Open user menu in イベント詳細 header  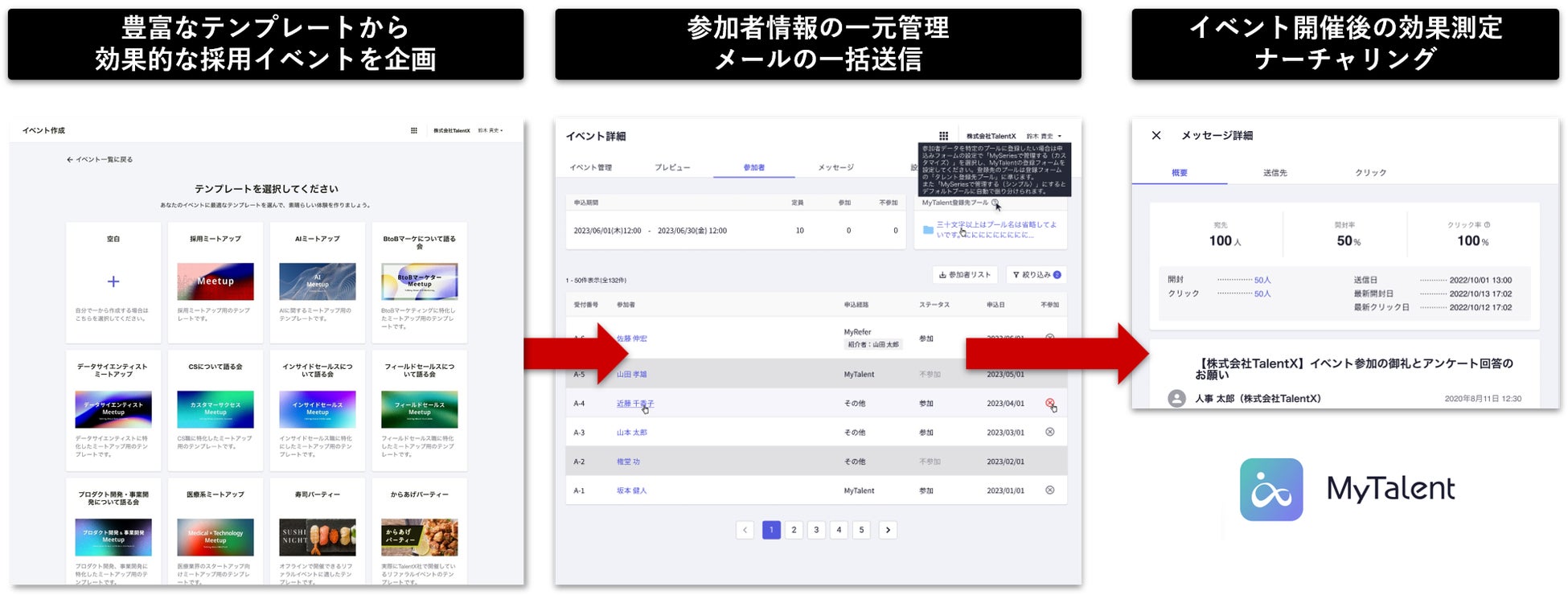tap(1044, 136)
